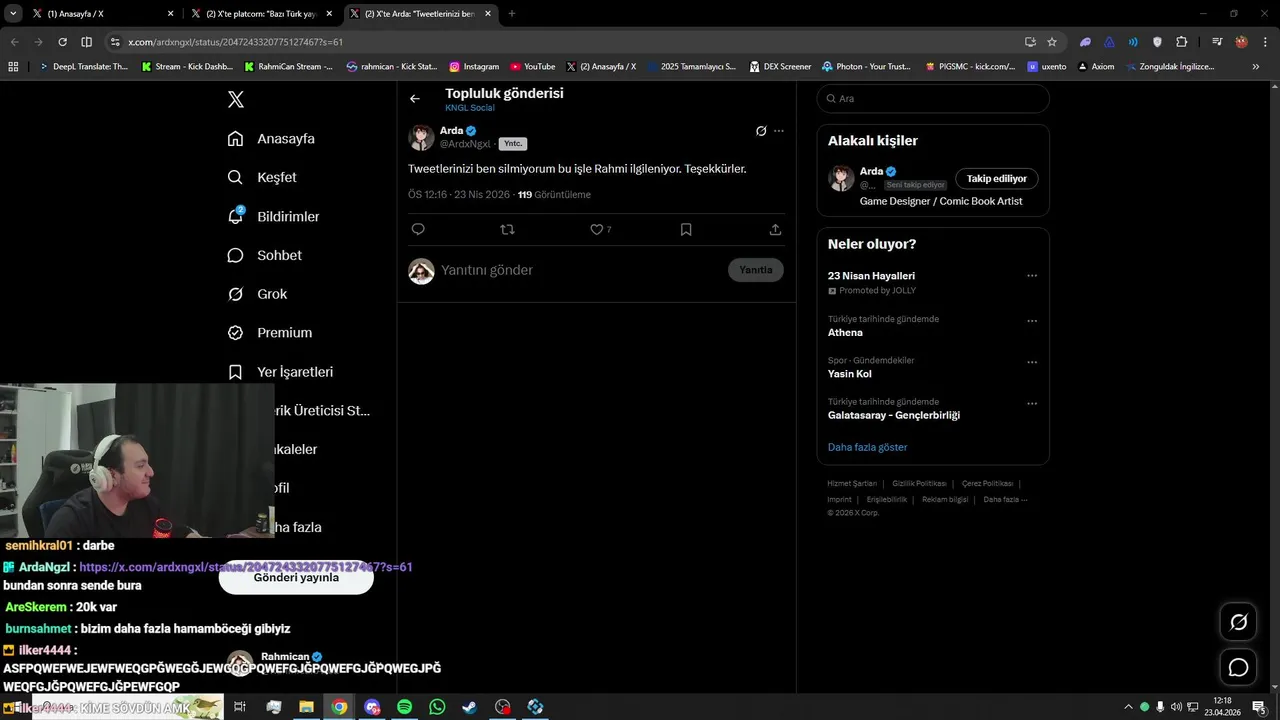Open the Chrome apps grid icon
1280x720 pixels.
click(13, 66)
